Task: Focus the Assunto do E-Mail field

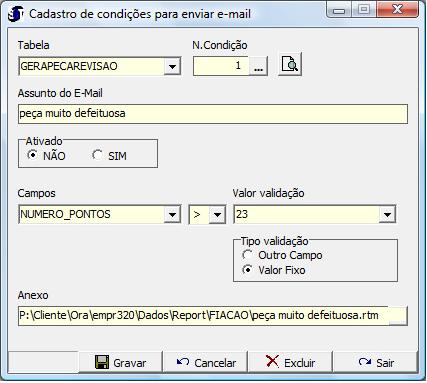Action: pos(213,114)
